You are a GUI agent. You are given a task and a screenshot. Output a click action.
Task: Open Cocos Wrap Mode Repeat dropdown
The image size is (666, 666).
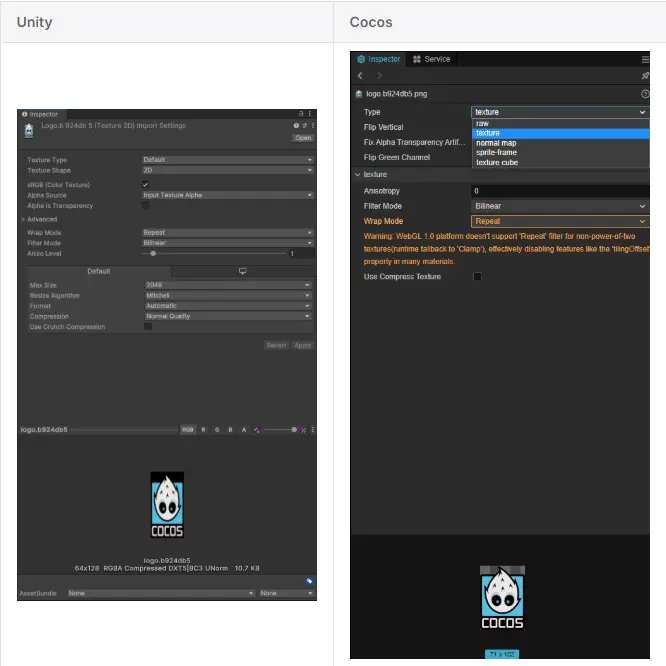[560, 221]
